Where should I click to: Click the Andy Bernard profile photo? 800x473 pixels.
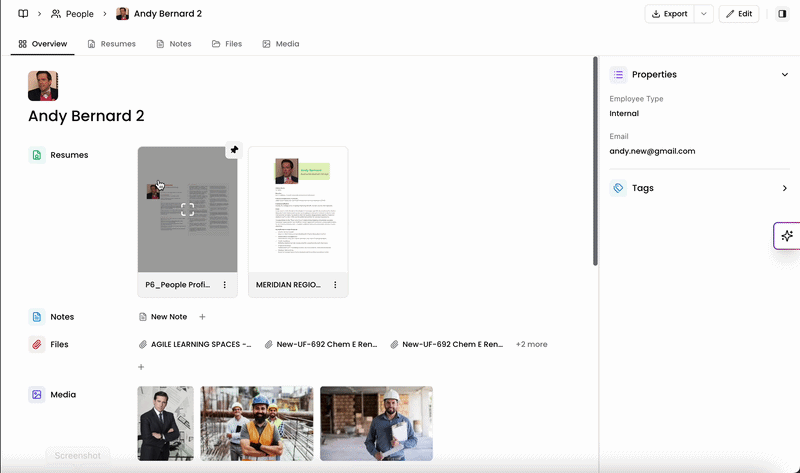[43, 86]
